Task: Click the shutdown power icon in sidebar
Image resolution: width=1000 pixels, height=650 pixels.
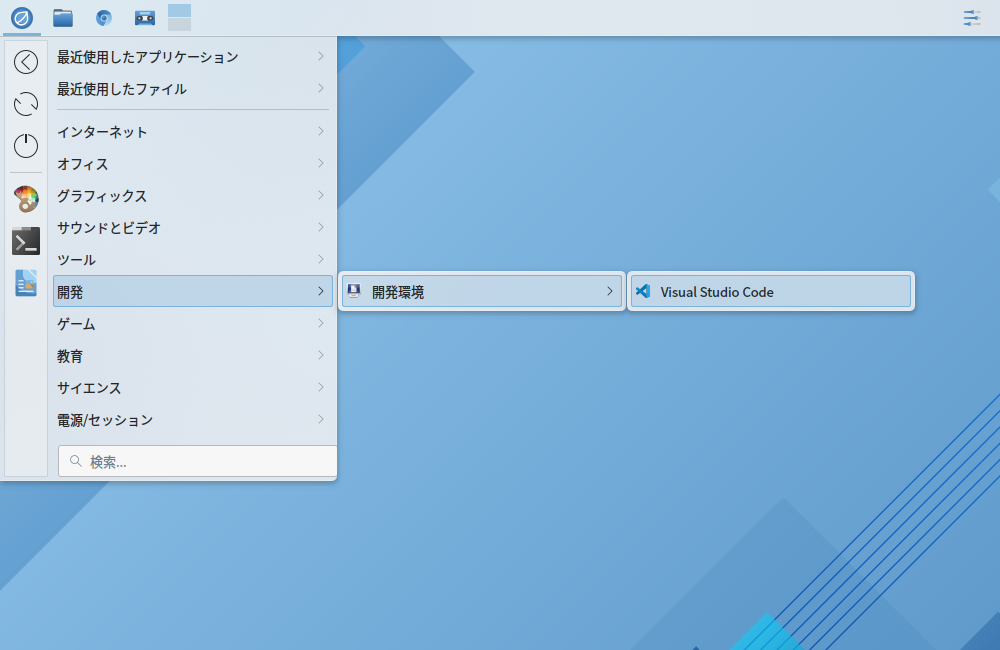Action: click(25, 145)
